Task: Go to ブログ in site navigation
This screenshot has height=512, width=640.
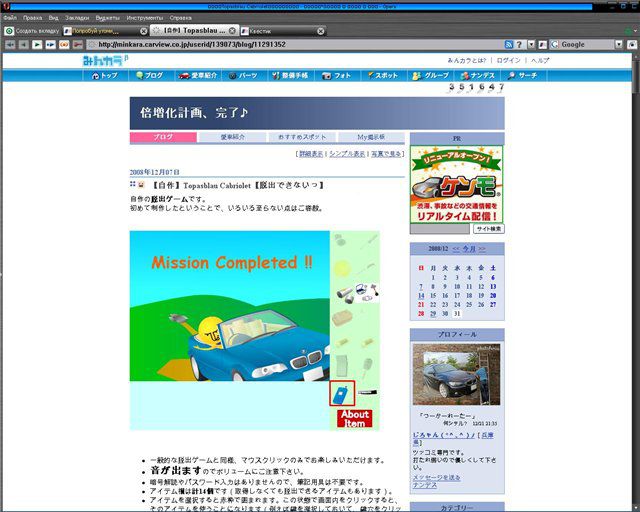Action: pyautogui.click(x=150, y=76)
